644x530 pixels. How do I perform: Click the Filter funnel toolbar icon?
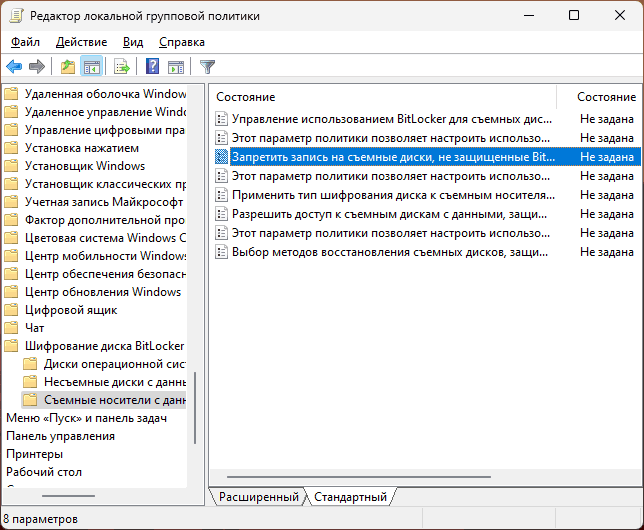[207, 66]
